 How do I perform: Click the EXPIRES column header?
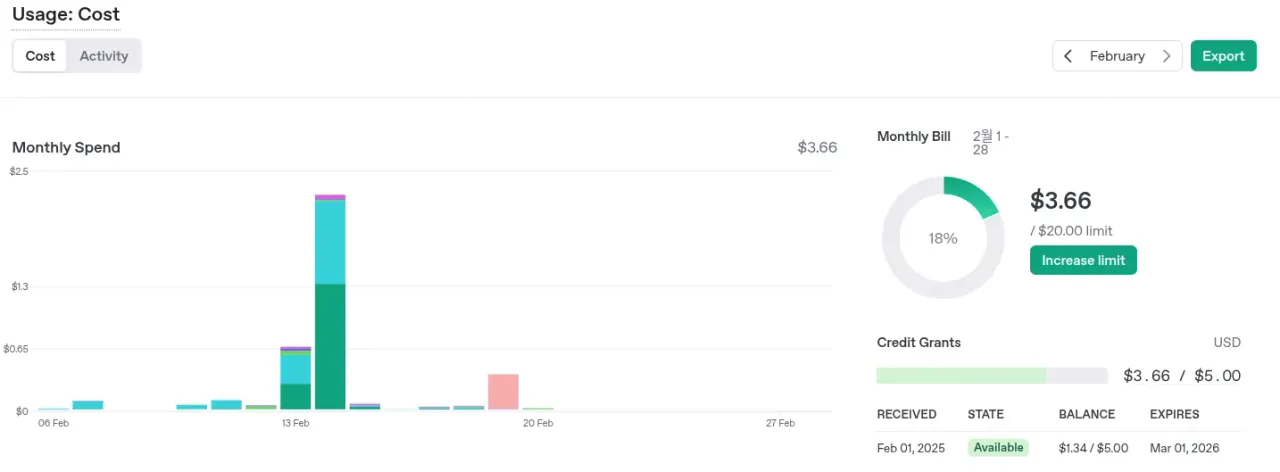pos(1174,414)
